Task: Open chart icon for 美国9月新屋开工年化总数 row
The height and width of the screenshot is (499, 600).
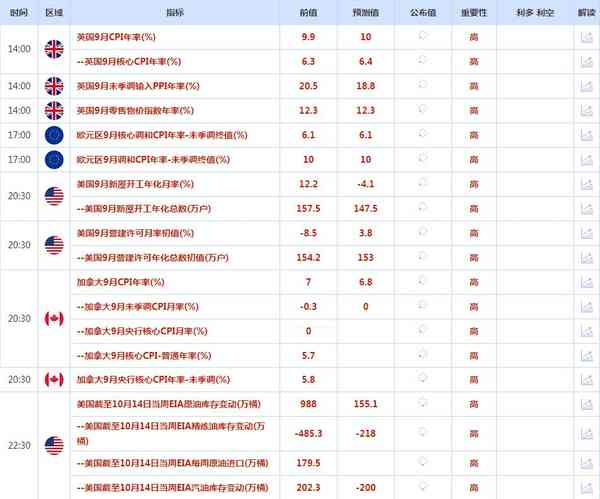Action: pyautogui.click(x=586, y=209)
